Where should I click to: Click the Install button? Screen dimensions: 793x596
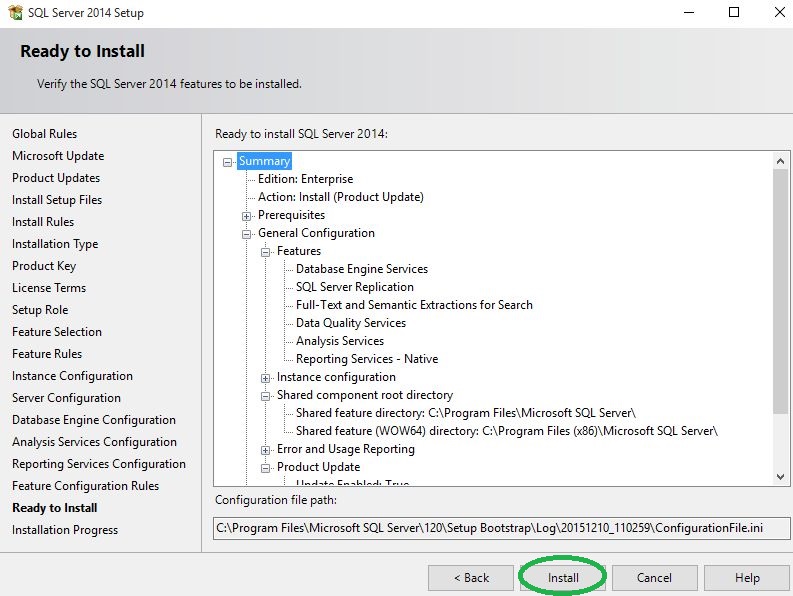click(563, 578)
